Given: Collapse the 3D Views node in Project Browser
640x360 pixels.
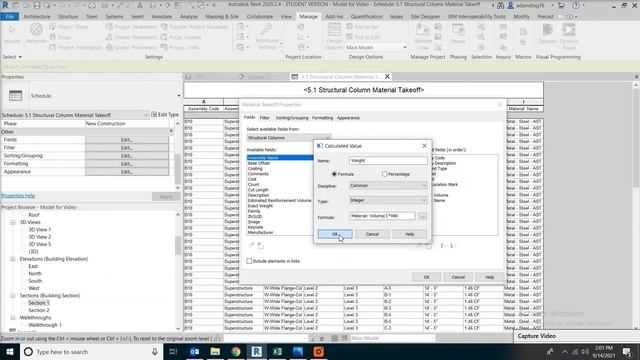Looking at the screenshot, I should tap(13, 222).
